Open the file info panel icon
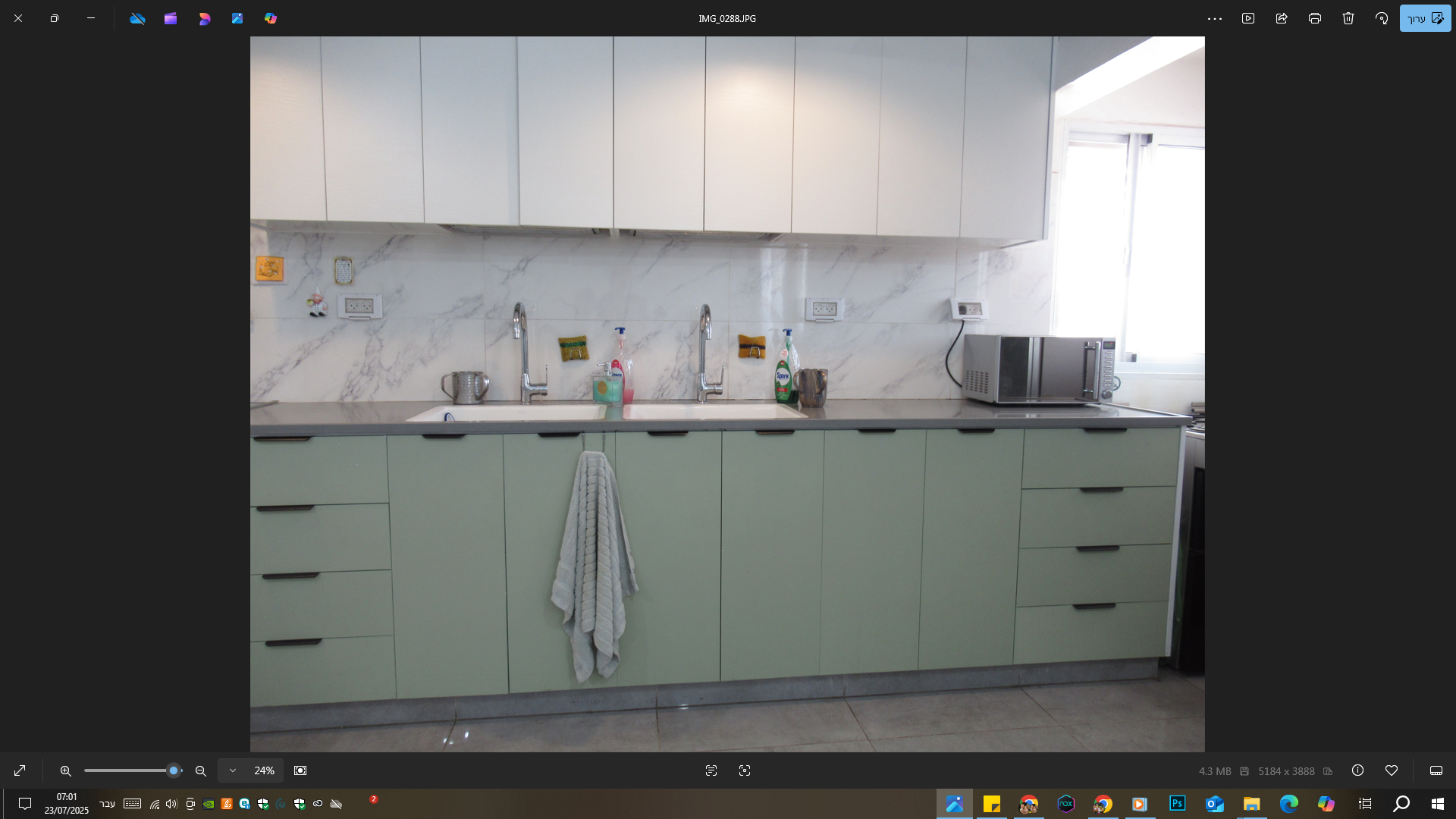The width and height of the screenshot is (1456, 819). click(1358, 770)
